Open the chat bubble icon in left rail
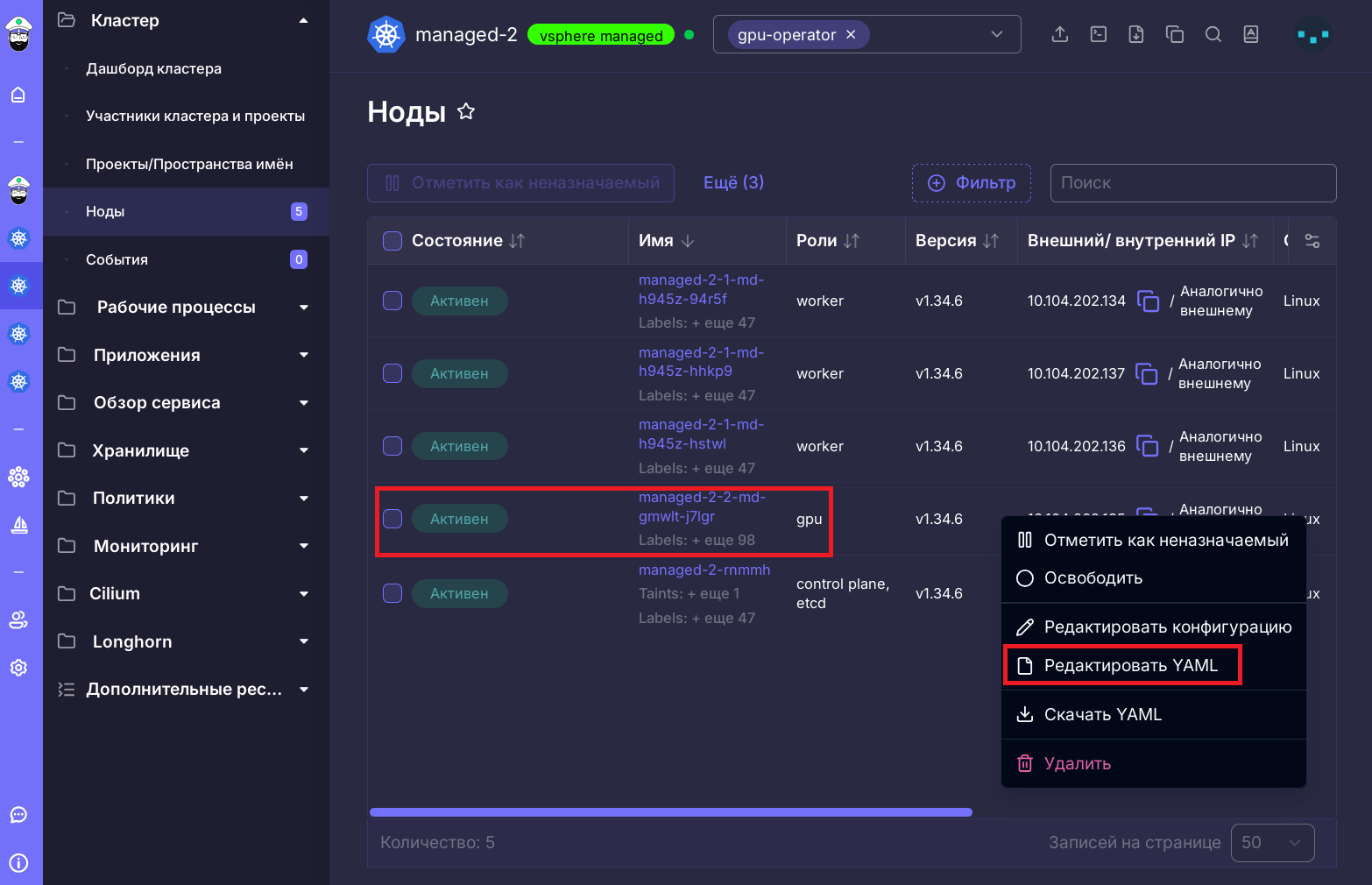This screenshot has height=885, width=1372. pos(18,815)
